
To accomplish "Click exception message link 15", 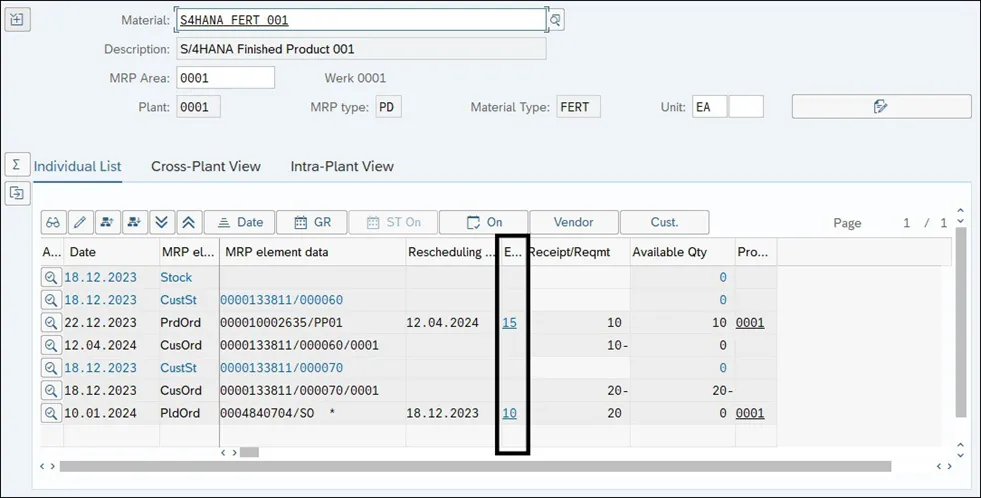I will pos(509,323).
